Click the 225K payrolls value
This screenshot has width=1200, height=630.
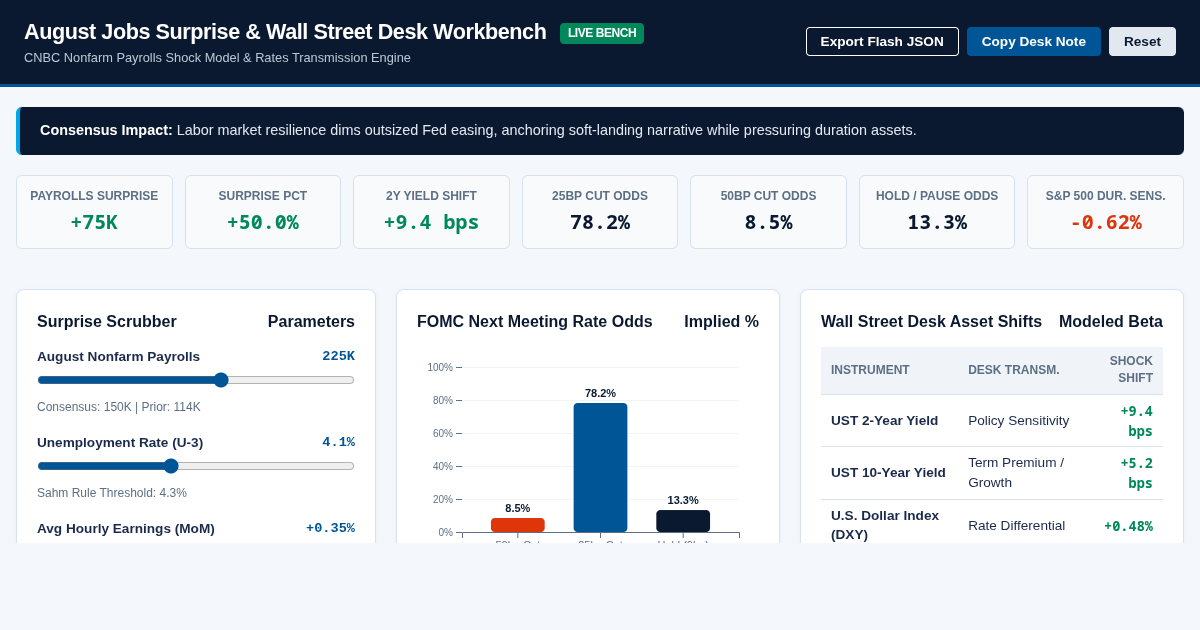pyautogui.click(x=338, y=356)
